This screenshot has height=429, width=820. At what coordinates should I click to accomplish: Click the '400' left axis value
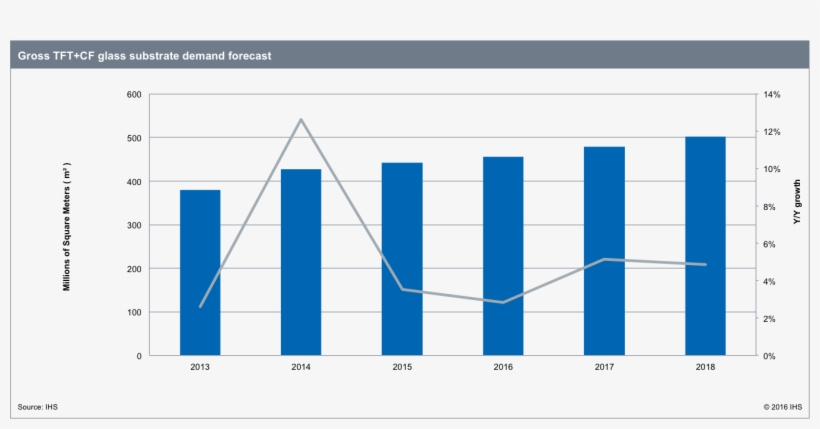point(134,182)
